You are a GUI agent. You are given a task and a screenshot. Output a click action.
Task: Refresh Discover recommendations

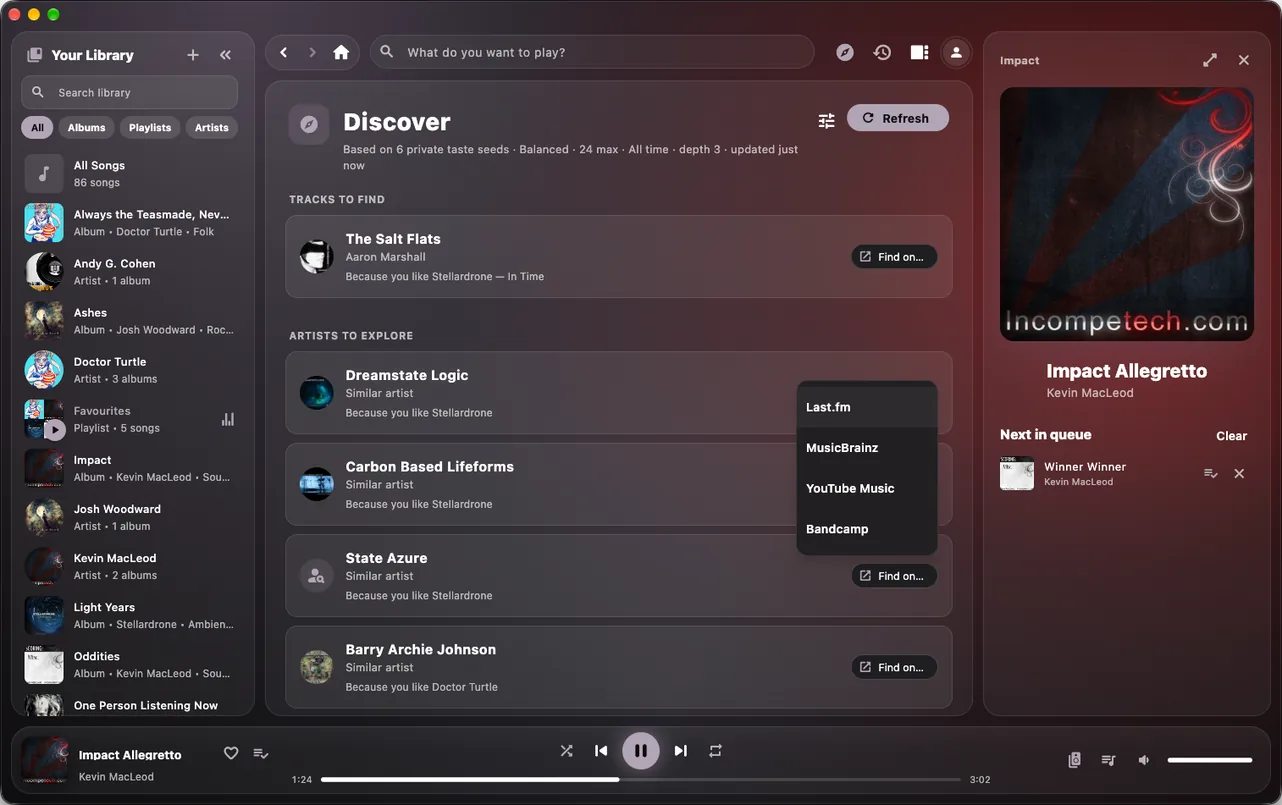point(897,118)
